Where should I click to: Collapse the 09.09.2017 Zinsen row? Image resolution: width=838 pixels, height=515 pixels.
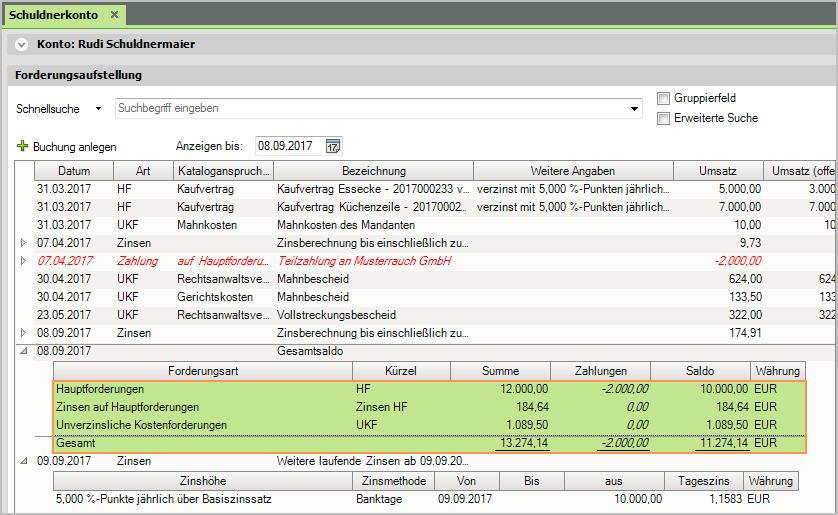point(24,461)
